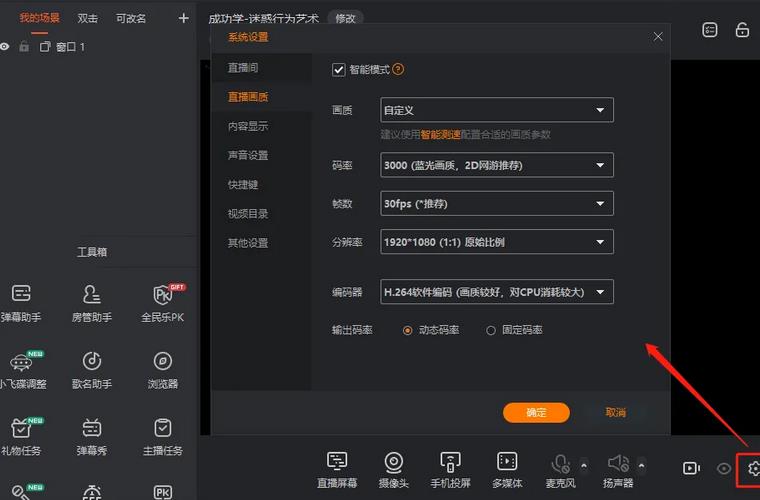Image resolution: width=760 pixels, height=500 pixels.
Task: Switch to the 声音设置 settings tab
Action: tap(248, 155)
